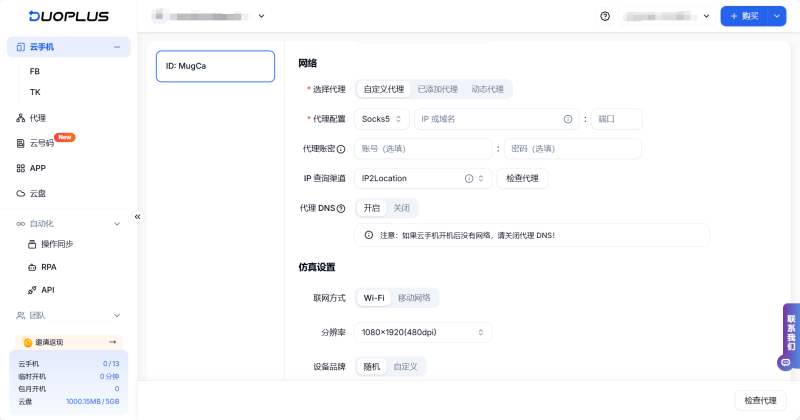Switch to the 已添加代理 tab

click(x=437, y=89)
